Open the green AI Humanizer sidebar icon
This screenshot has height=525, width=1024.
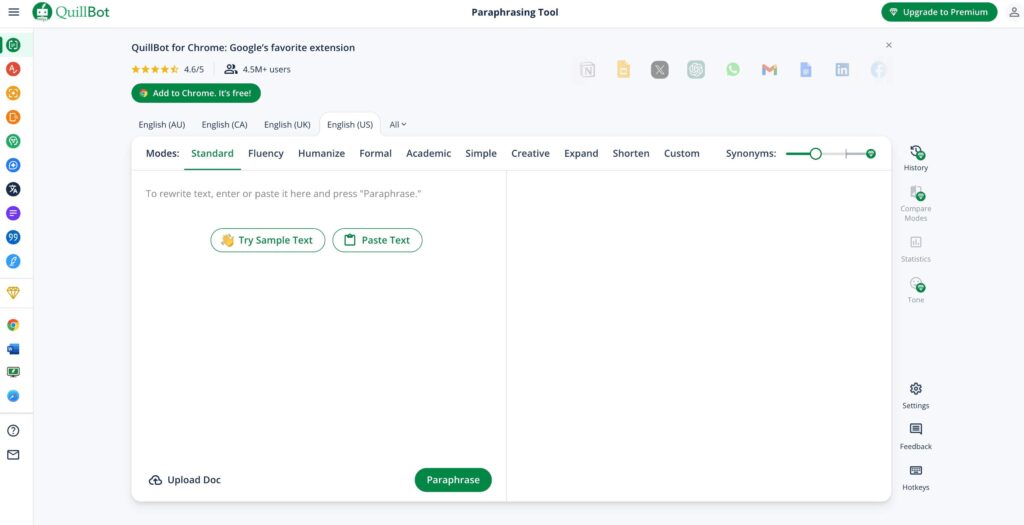click(13, 141)
